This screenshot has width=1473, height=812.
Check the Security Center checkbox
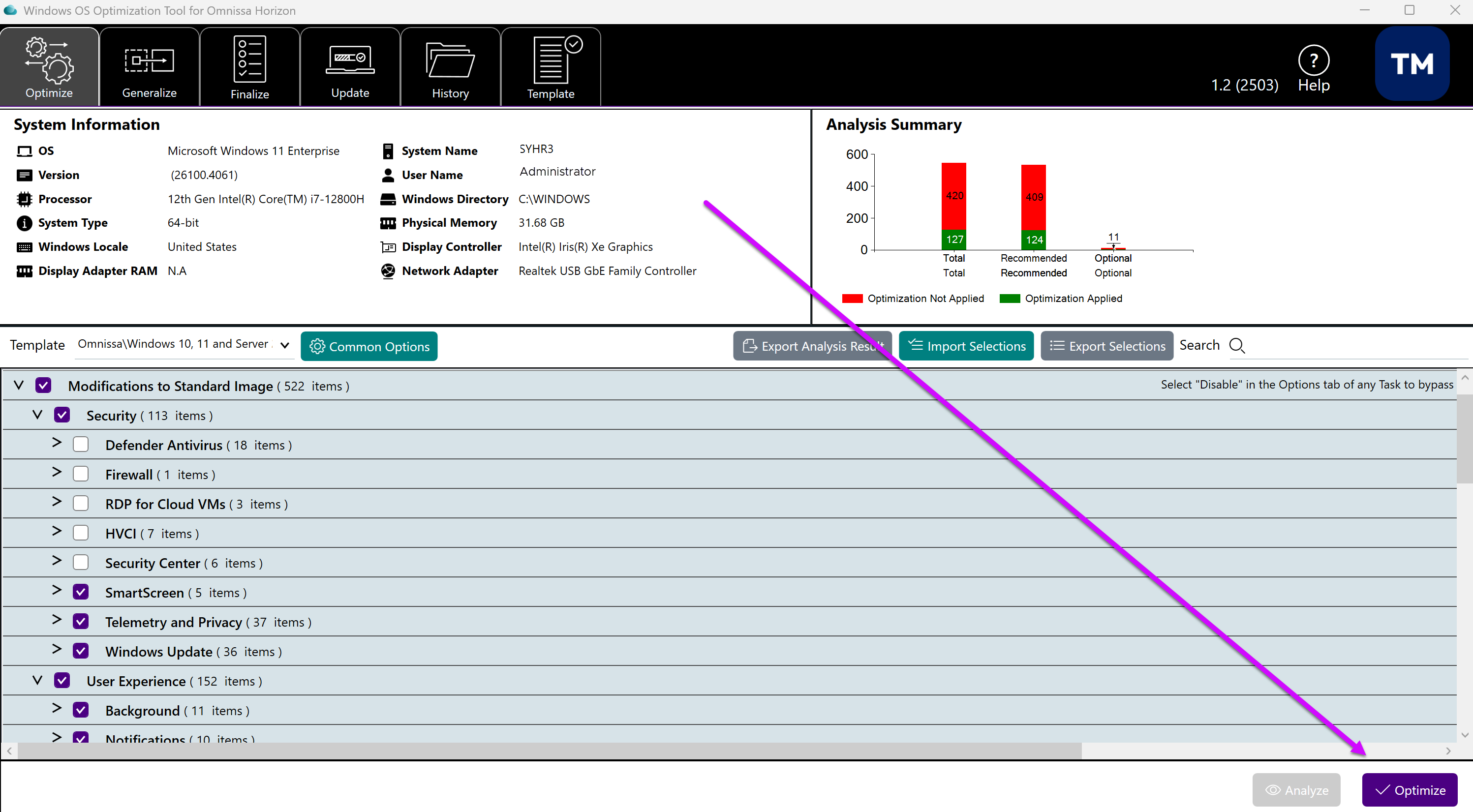(81, 563)
